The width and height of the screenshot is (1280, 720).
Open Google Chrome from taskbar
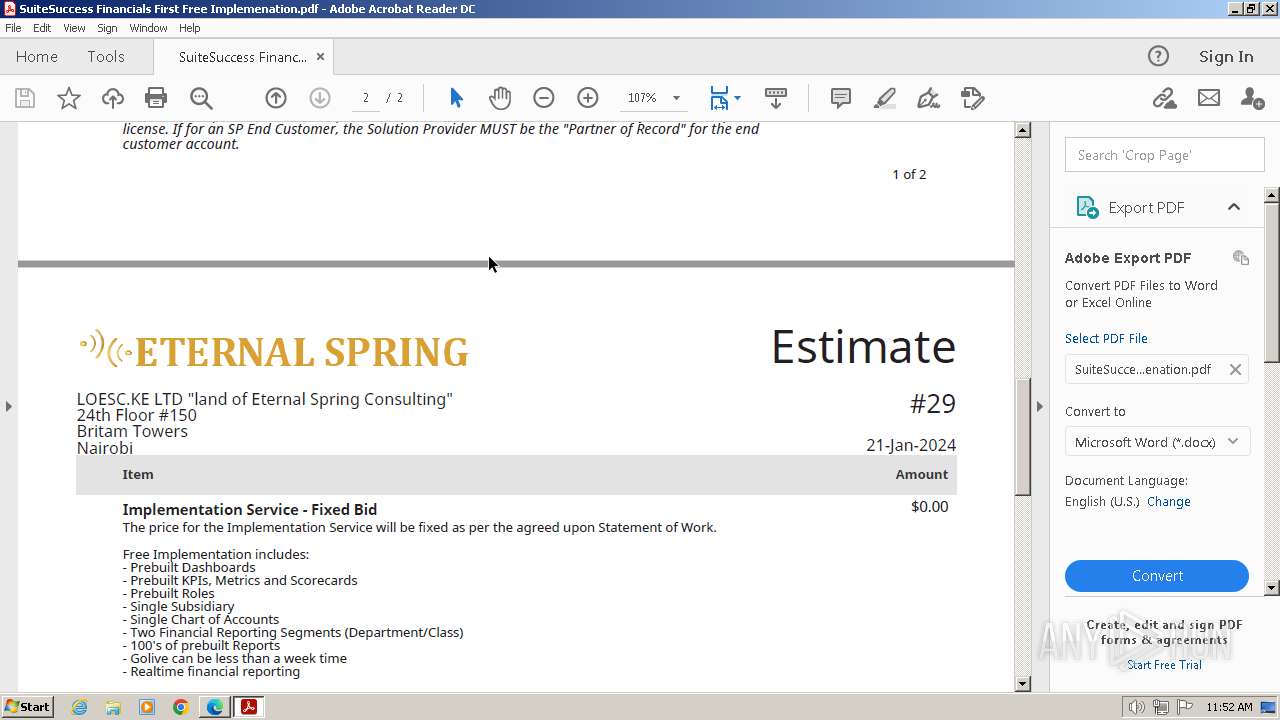[x=181, y=707]
